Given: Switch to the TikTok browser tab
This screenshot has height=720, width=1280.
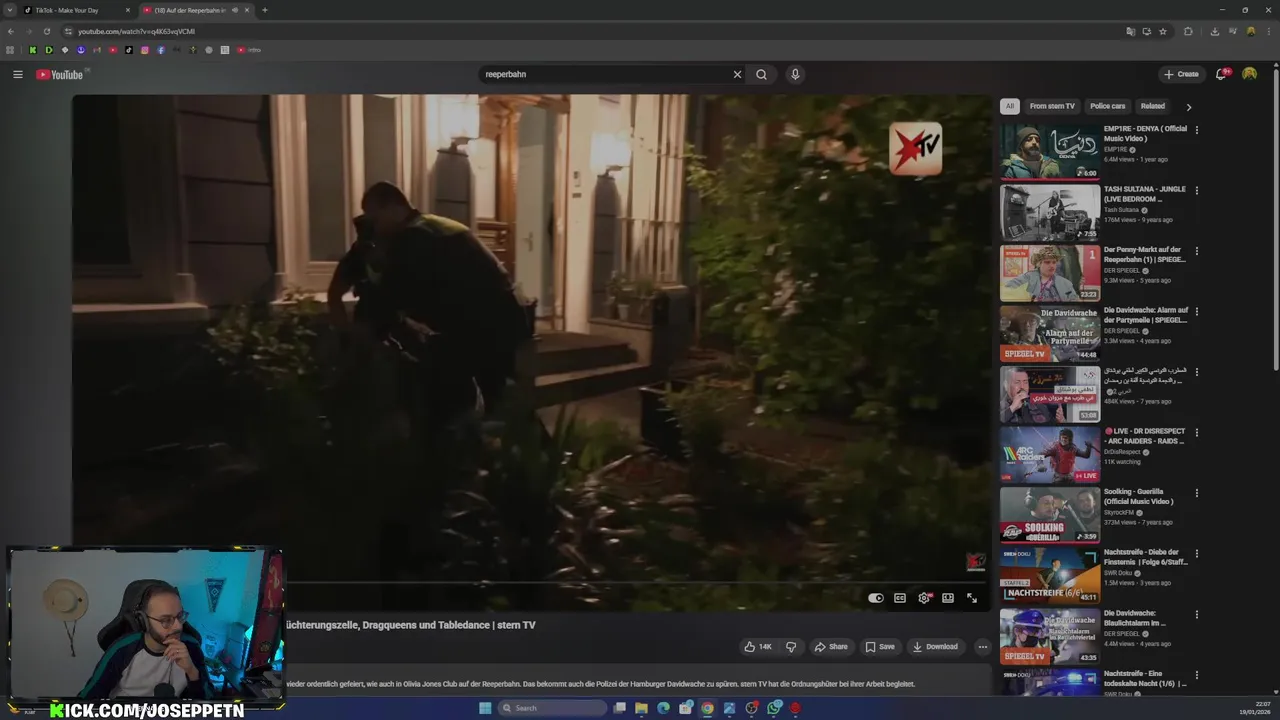Looking at the screenshot, I should [75, 10].
